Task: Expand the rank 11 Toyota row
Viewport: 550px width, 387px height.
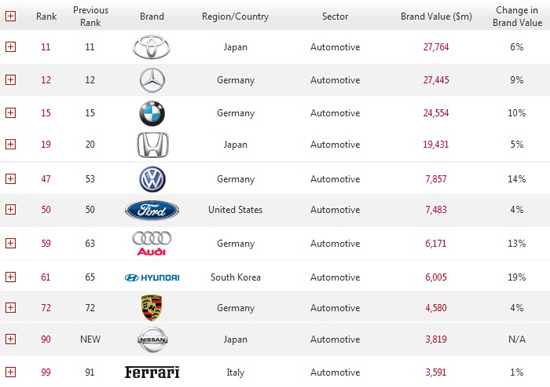Action: pyautogui.click(x=11, y=47)
